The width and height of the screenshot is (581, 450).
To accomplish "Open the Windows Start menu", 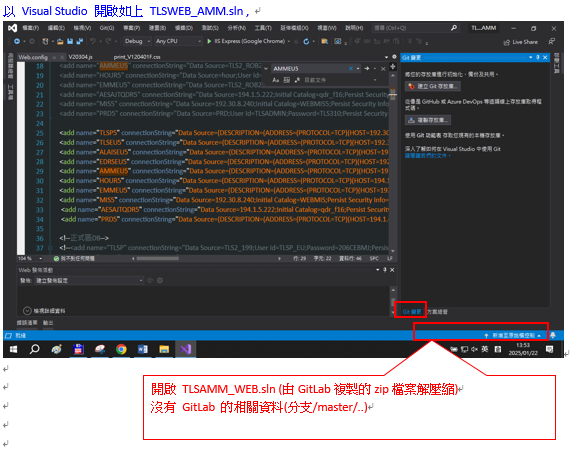I will point(13,349).
